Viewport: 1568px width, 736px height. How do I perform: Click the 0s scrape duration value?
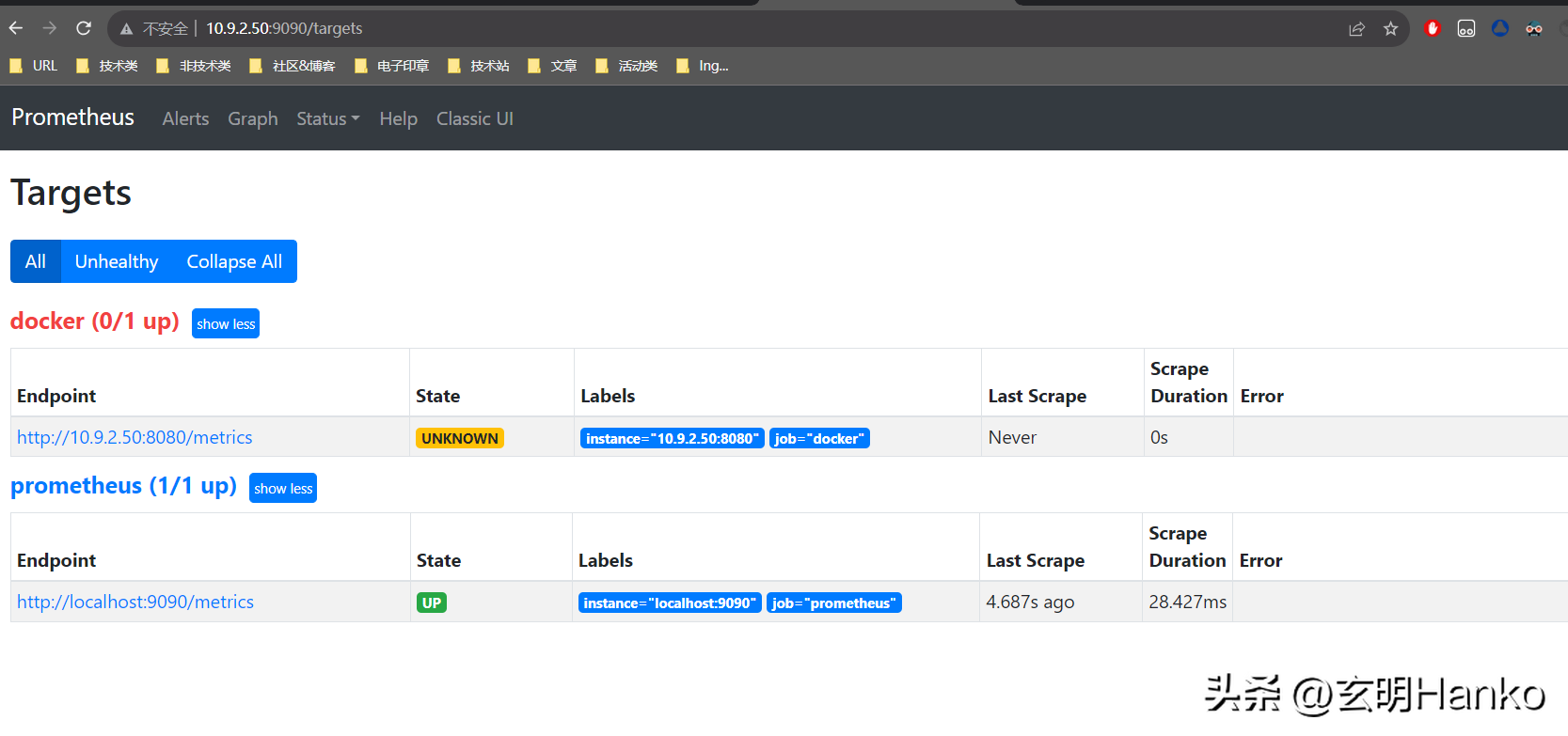(1159, 437)
